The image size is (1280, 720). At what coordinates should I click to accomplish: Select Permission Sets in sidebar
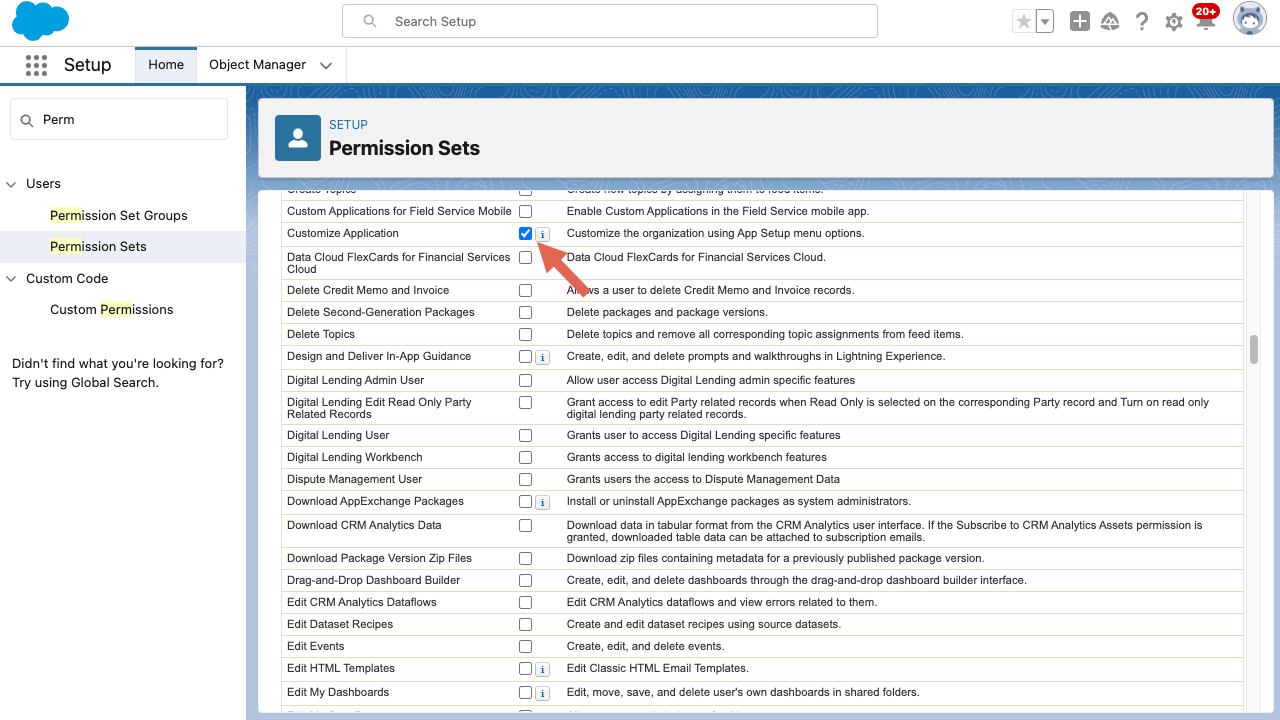click(x=98, y=246)
